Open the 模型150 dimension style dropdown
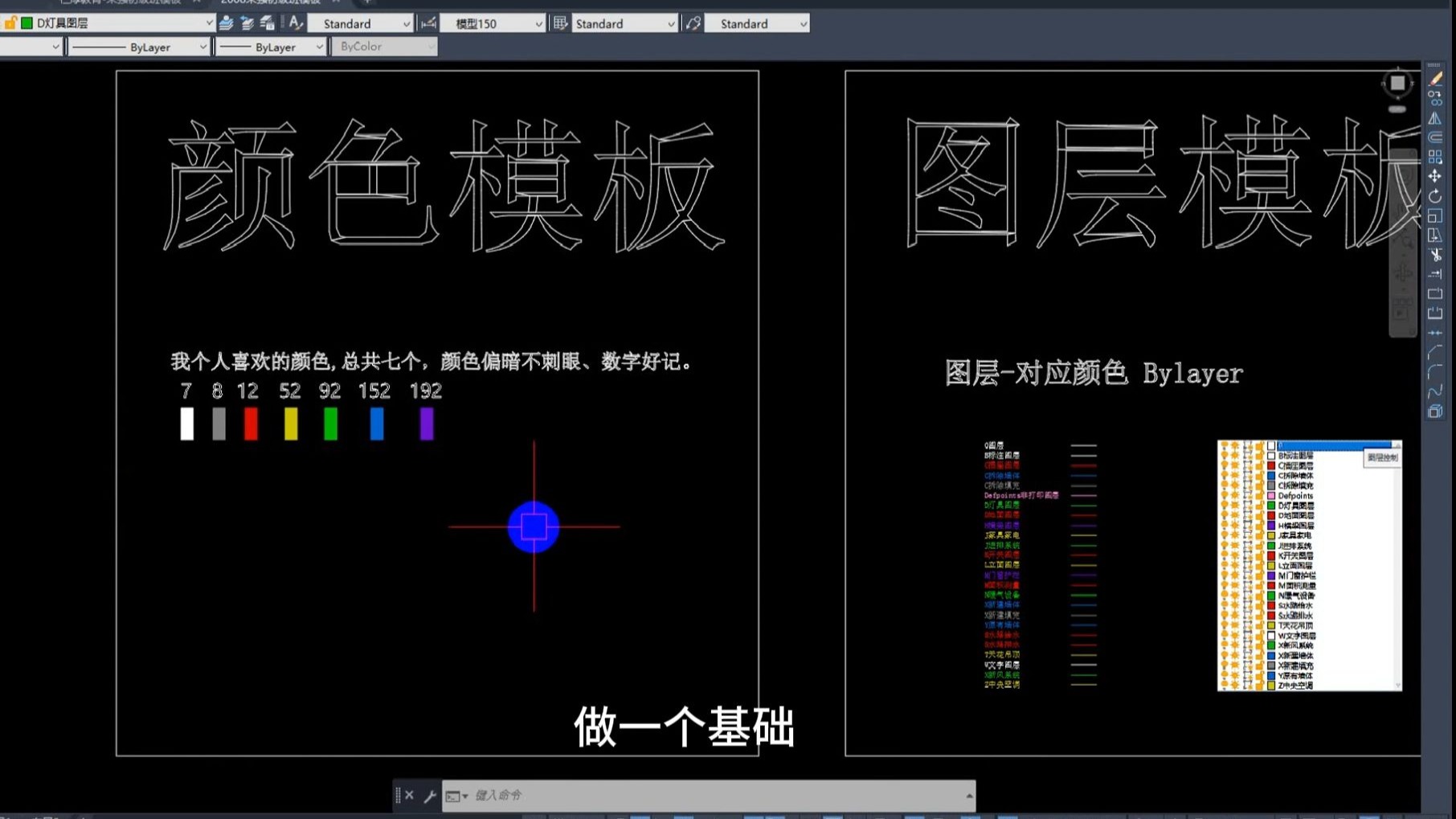The width and height of the screenshot is (1456, 819). (x=541, y=23)
